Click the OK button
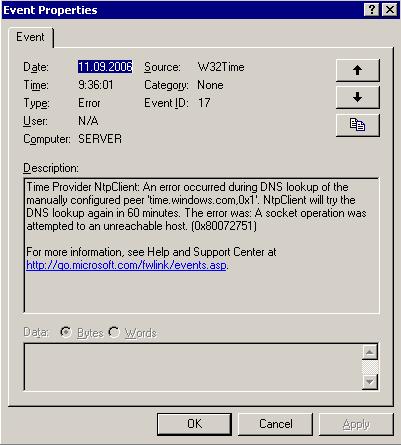The height and width of the screenshot is (445, 401). coord(194,424)
